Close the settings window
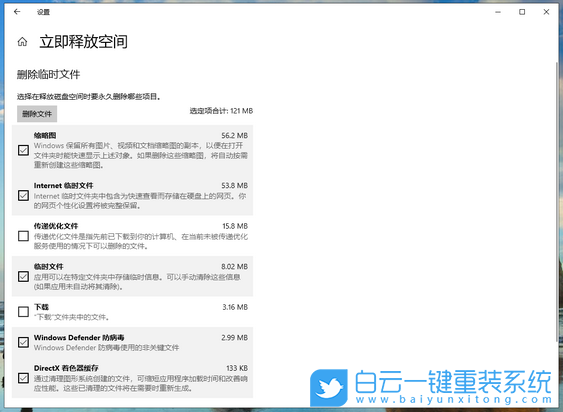This screenshot has height=412, width=563. pyautogui.click(x=546, y=12)
